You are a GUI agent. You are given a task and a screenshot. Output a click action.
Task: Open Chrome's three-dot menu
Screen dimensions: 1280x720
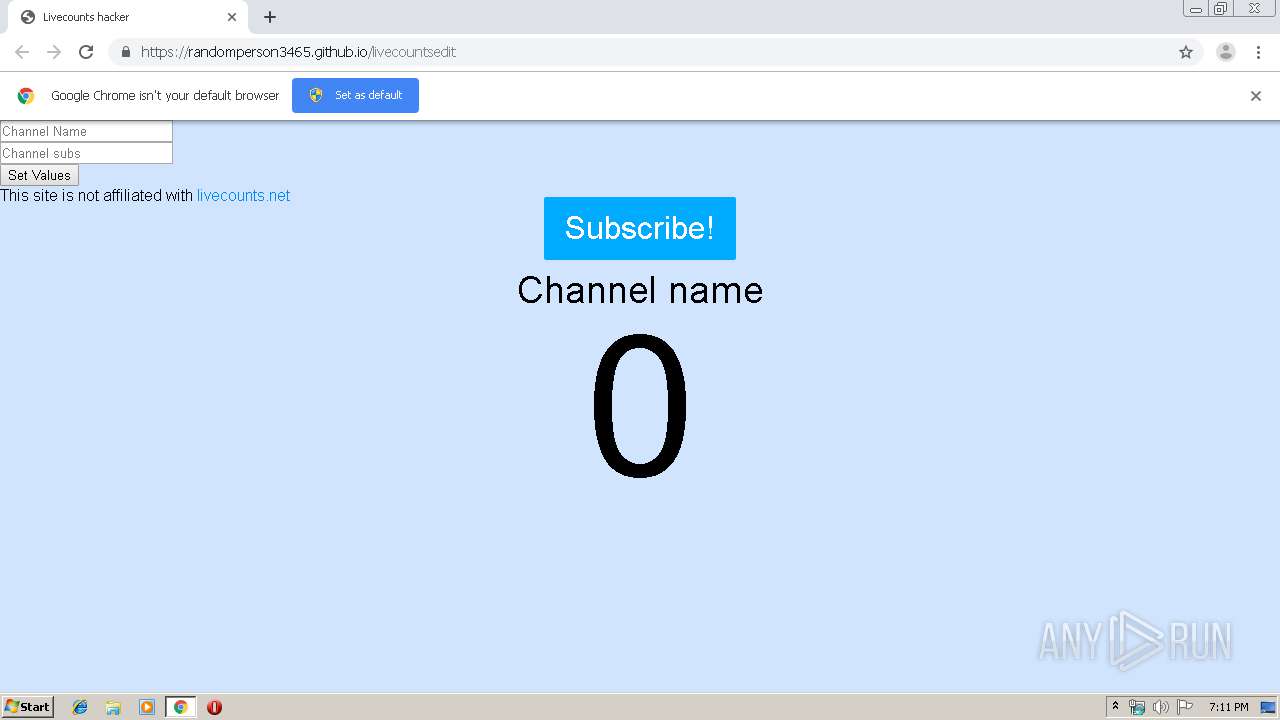[1258, 52]
